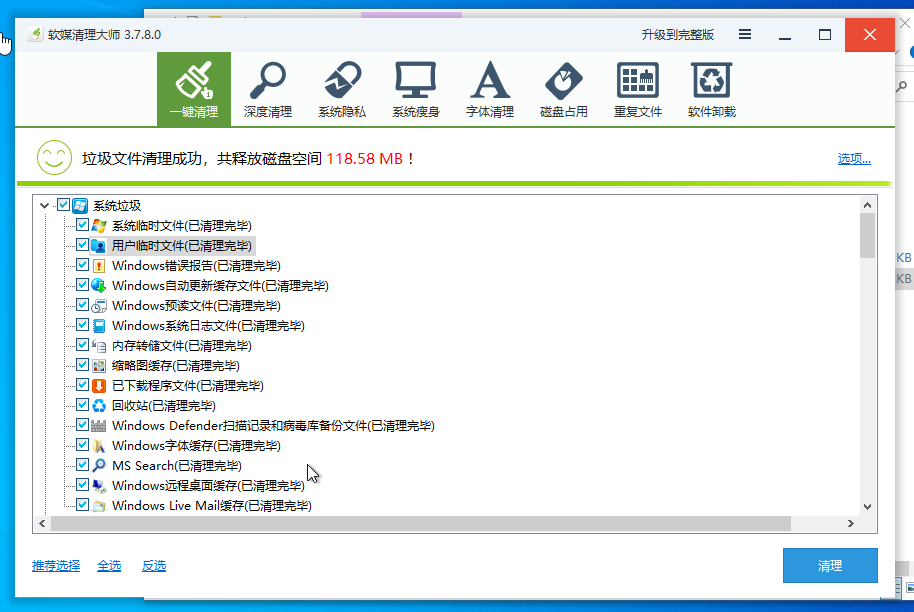Image resolution: width=914 pixels, height=612 pixels.
Task: Toggle the Windows错误报告 checkbox
Action: pos(83,265)
